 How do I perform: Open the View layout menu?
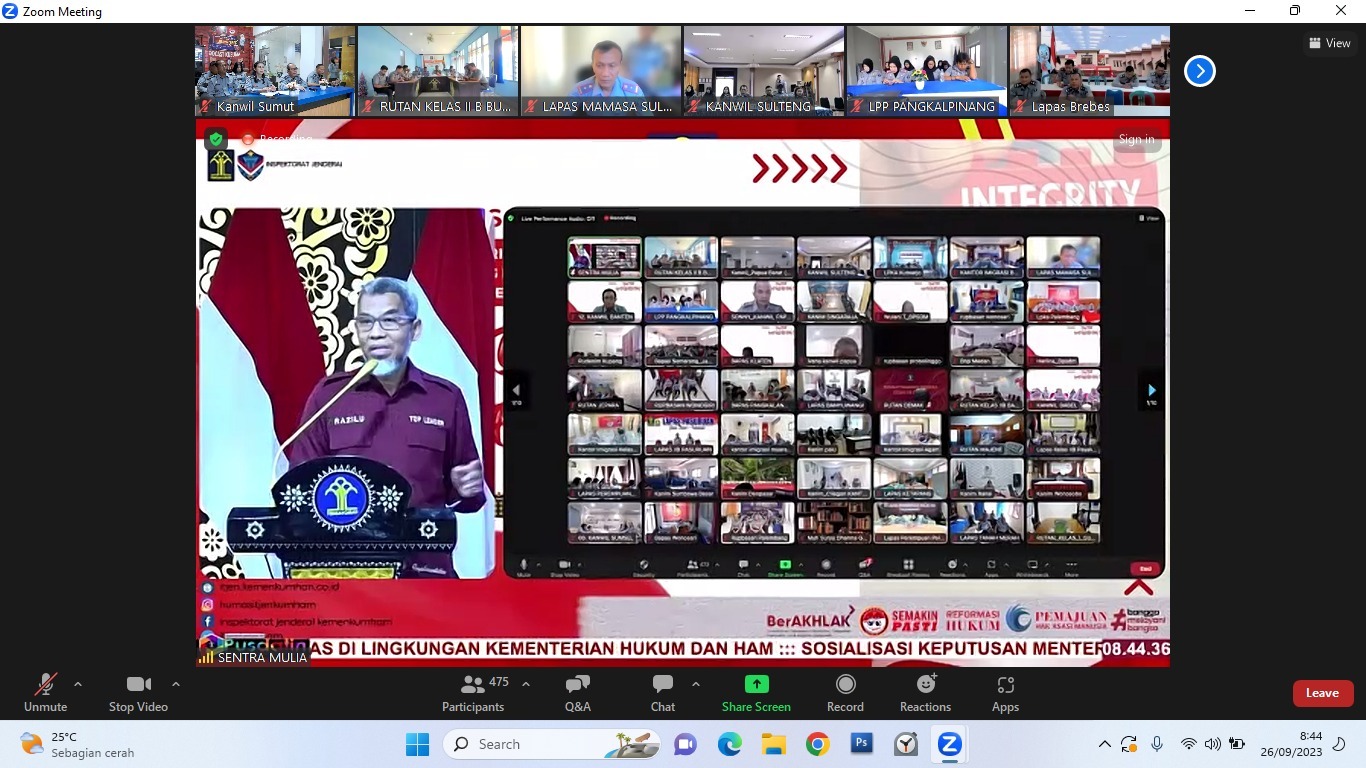tap(1330, 43)
